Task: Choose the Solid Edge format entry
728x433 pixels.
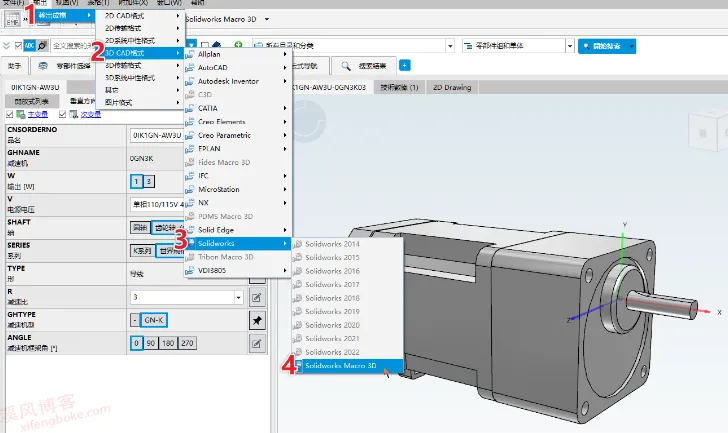Action: pos(238,230)
